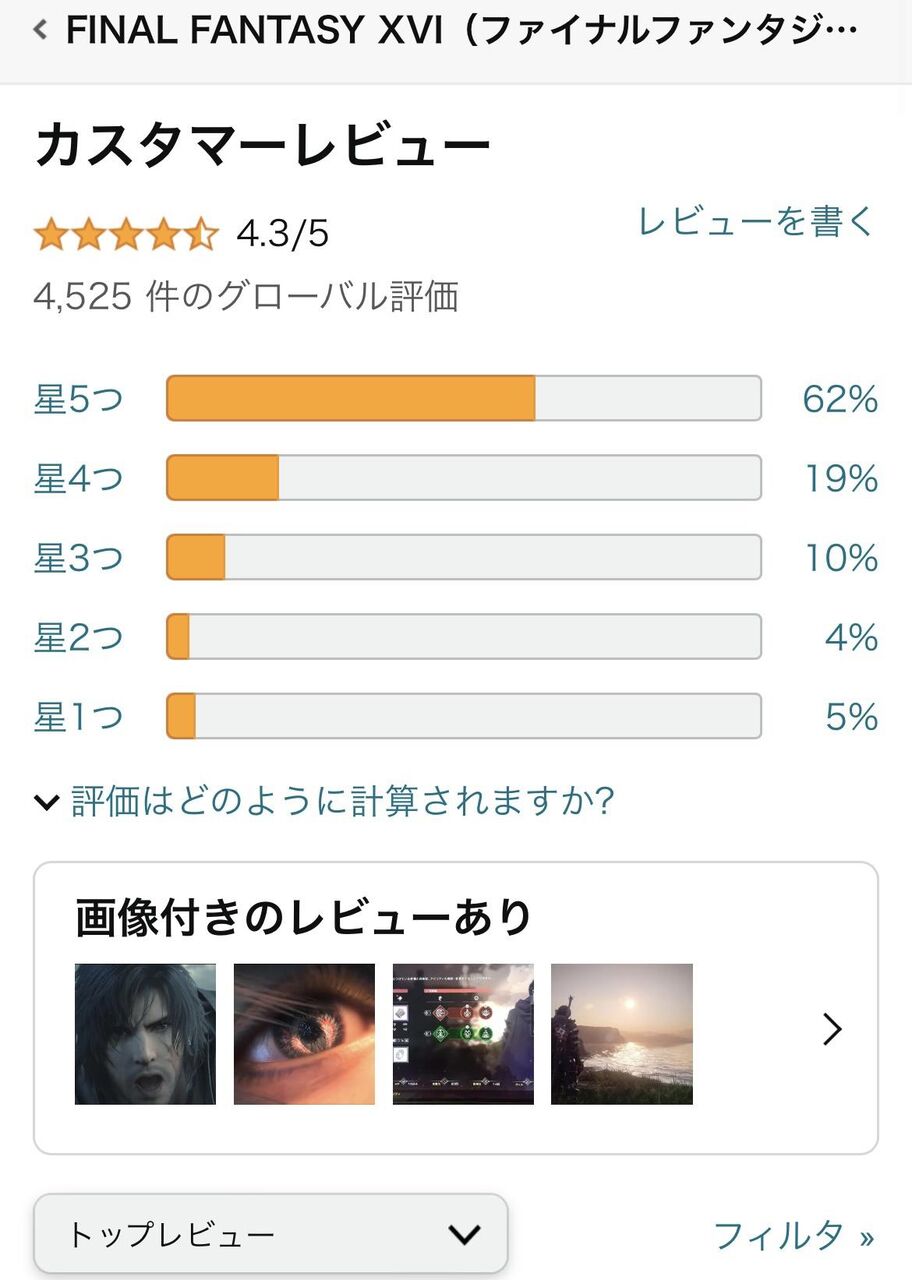Click the star rating icons

[x=125, y=235]
